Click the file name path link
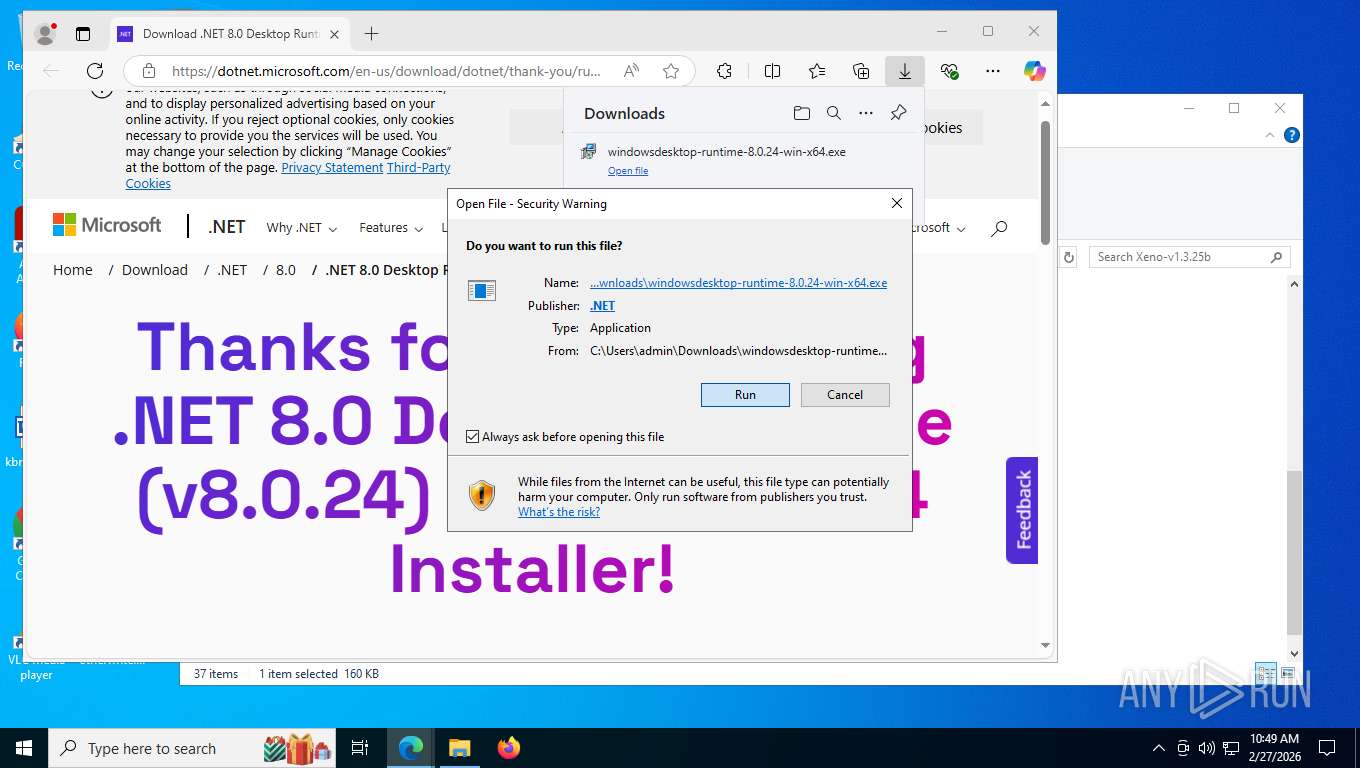This screenshot has height=768, width=1360. (x=738, y=283)
